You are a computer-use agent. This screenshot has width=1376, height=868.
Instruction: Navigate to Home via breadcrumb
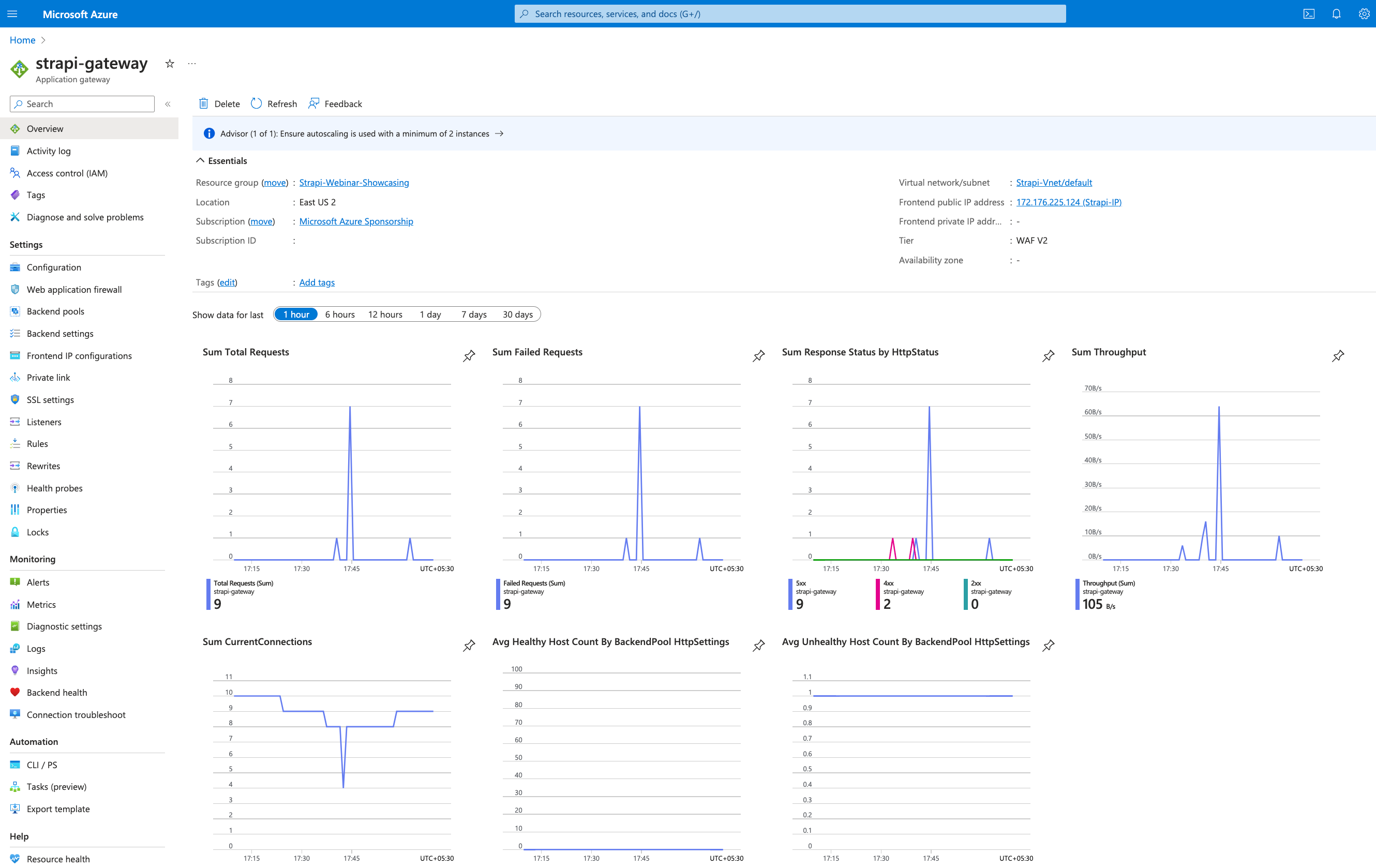click(x=22, y=40)
